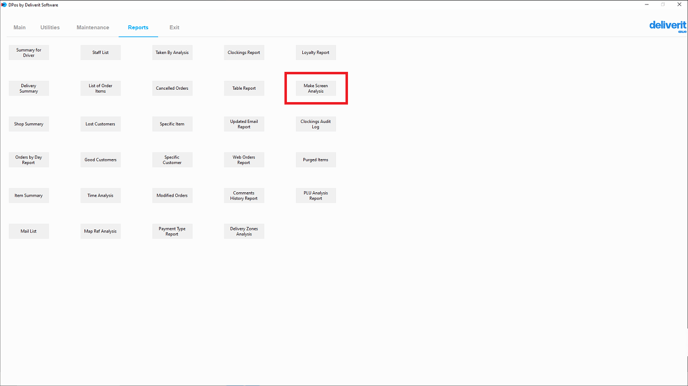688x386 pixels.
Task: Open the Loyalty Report
Action: (315, 53)
